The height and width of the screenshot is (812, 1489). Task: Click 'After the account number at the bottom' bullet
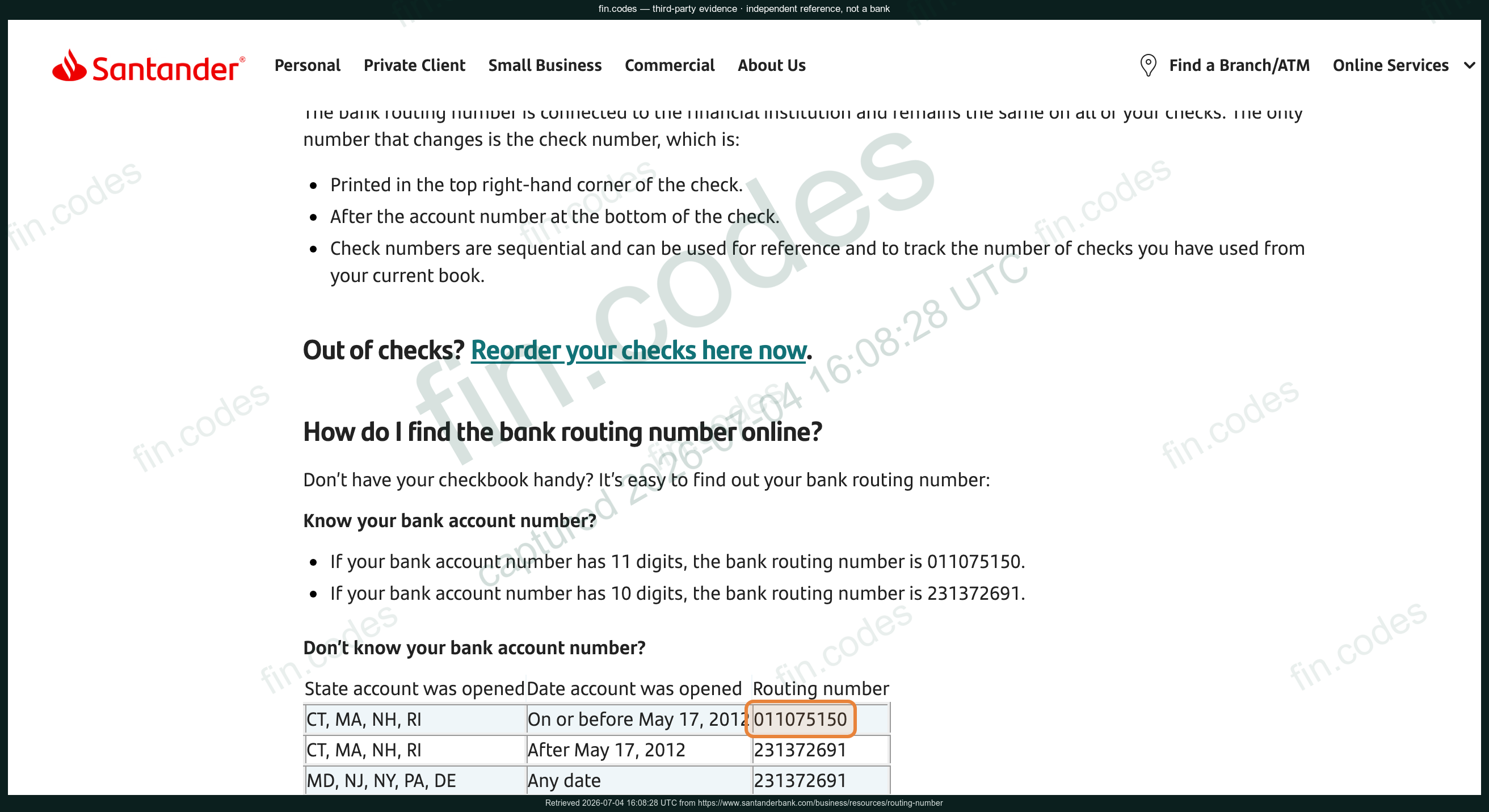point(555,216)
